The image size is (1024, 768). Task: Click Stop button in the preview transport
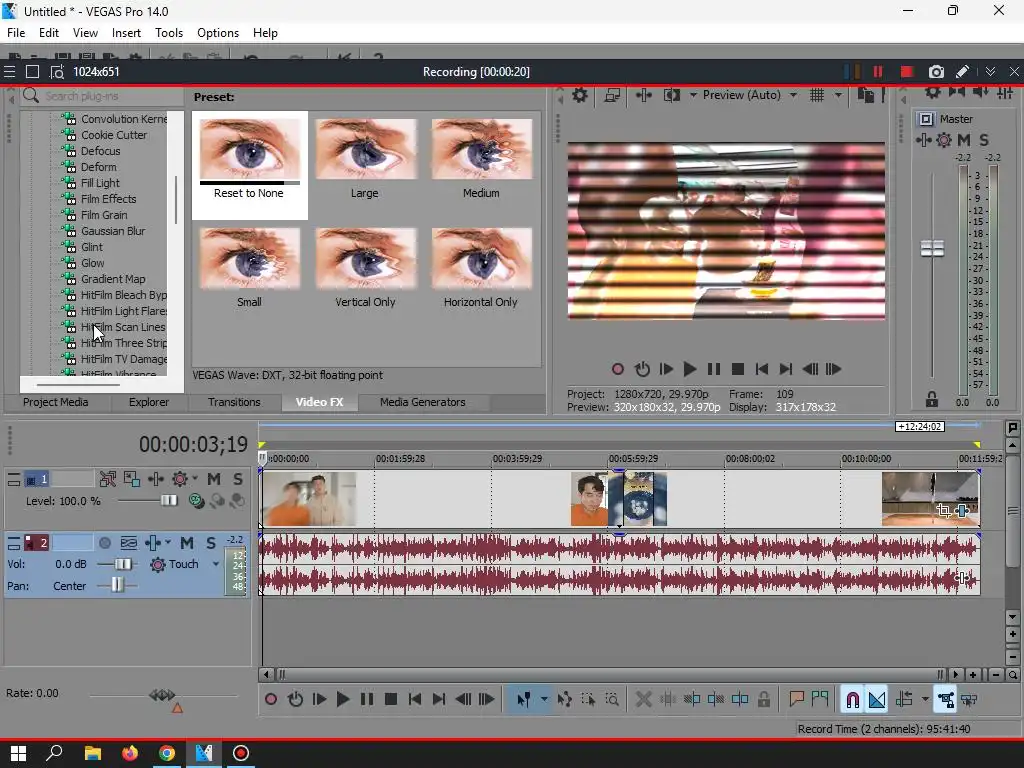tap(738, 369)
